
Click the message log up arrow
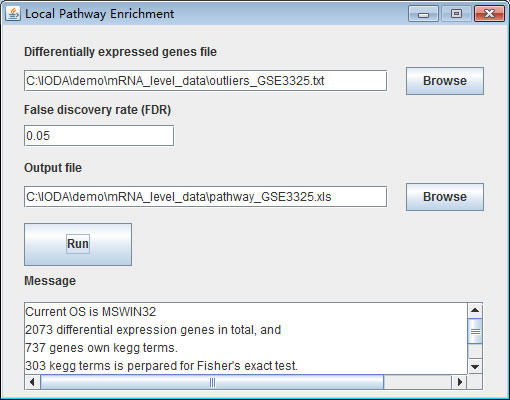pos(475,311)
